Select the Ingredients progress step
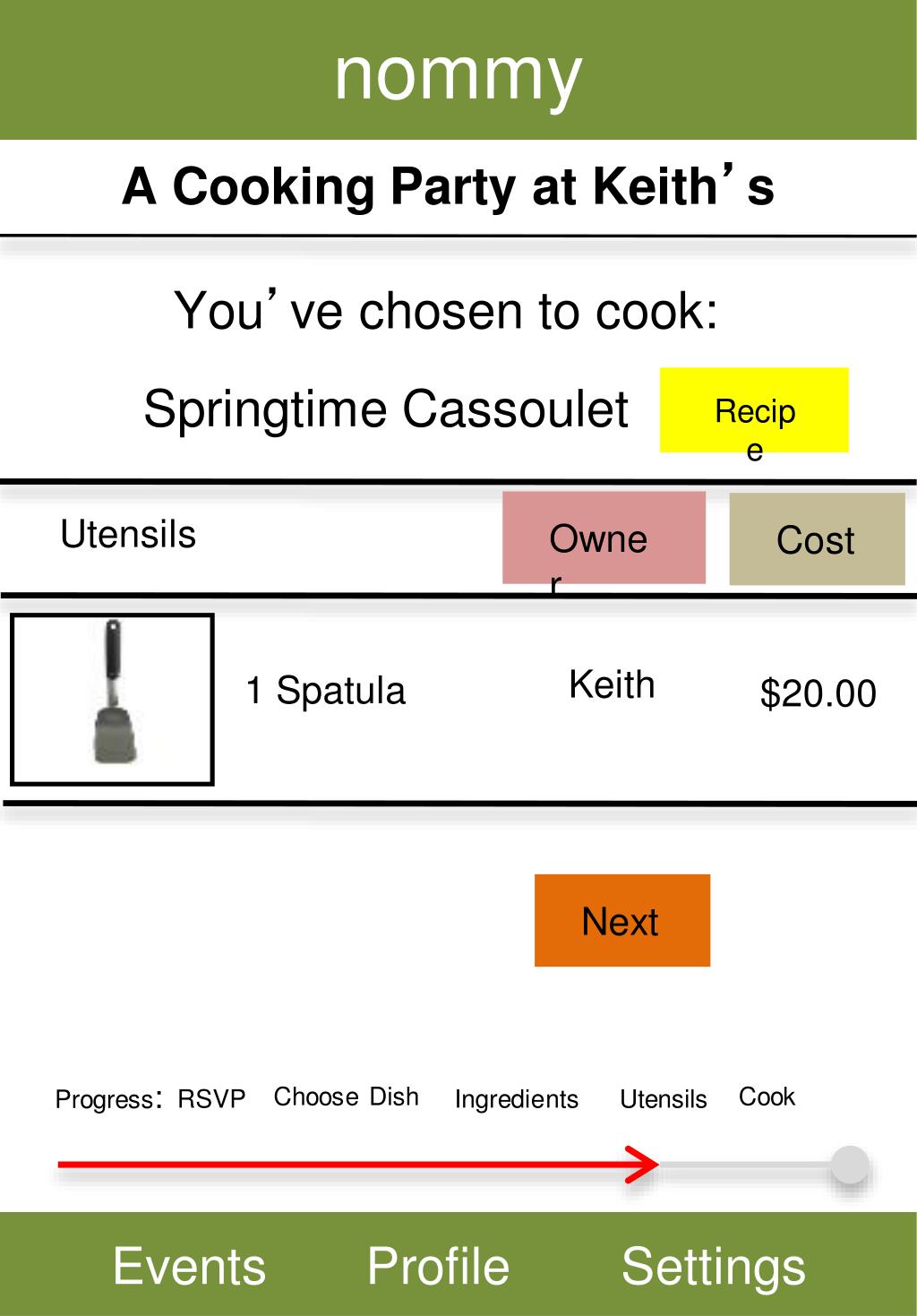The width and height of the screenshot is (917, 1316). pyautogui.click(x=517, y=1099)
